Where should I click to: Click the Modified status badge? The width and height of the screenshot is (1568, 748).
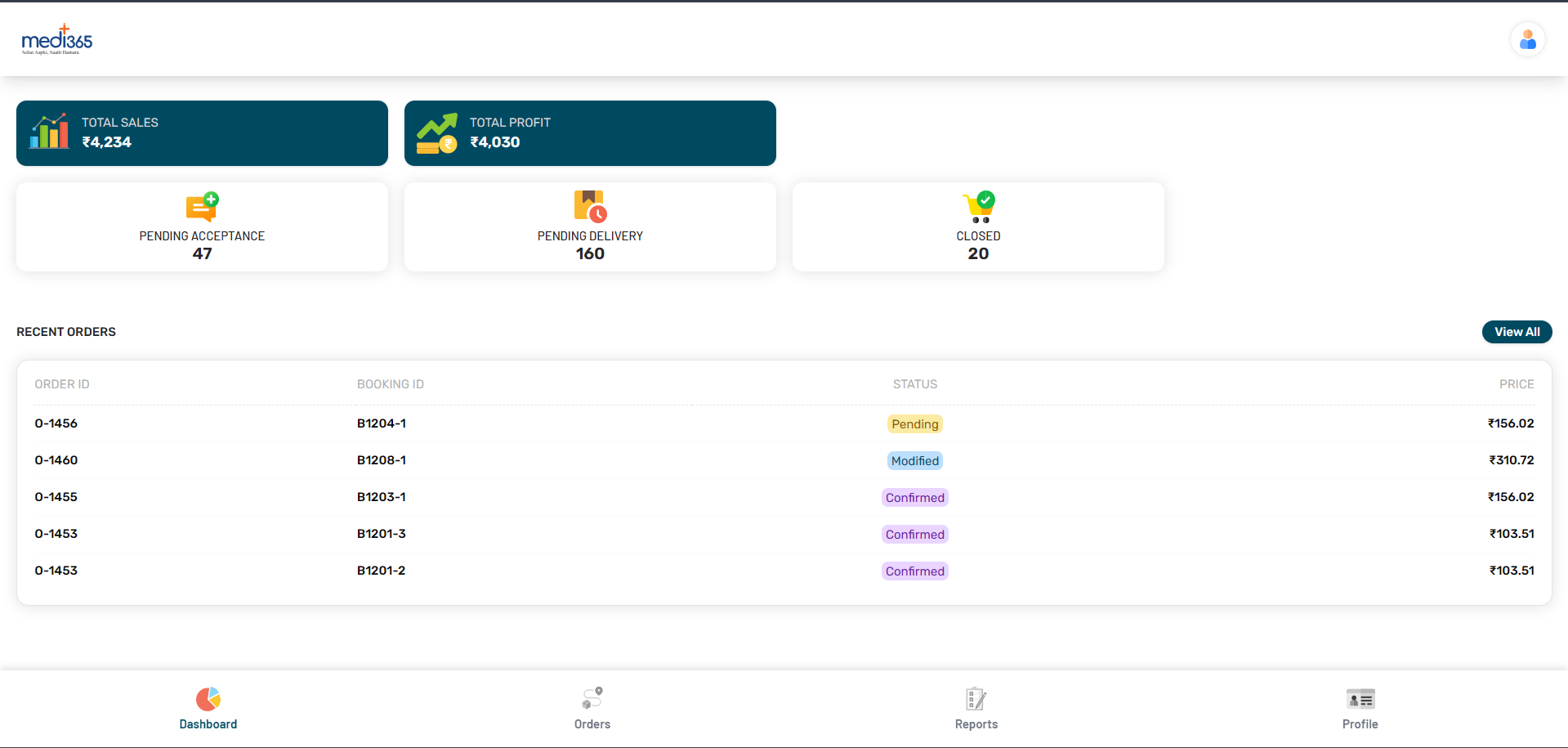click(914, 461)
